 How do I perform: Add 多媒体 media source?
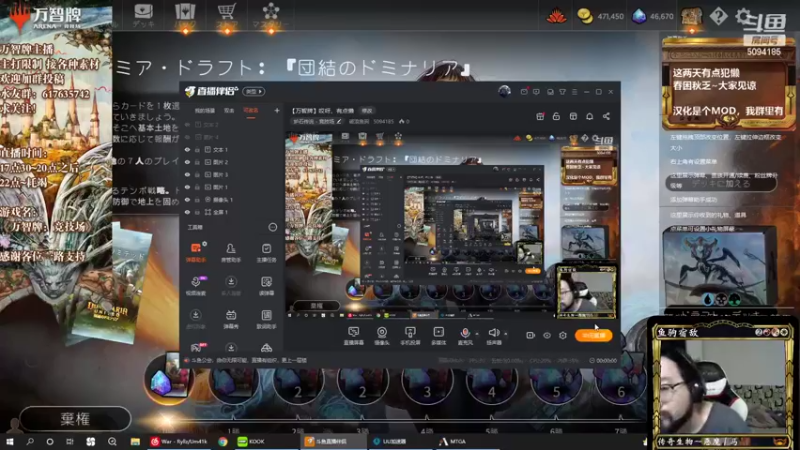click(439, 336)
